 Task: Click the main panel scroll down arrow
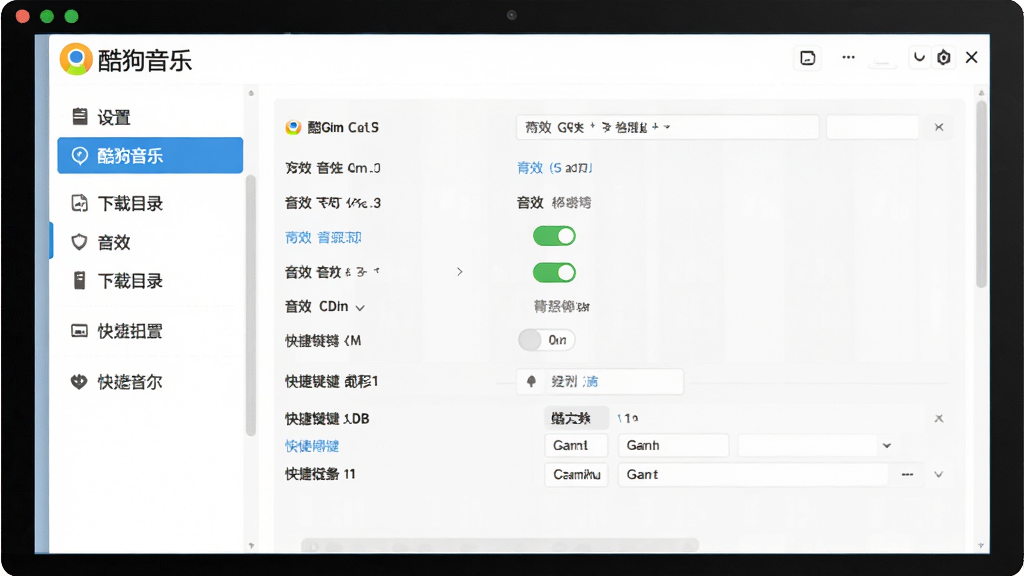coord(981,545)
